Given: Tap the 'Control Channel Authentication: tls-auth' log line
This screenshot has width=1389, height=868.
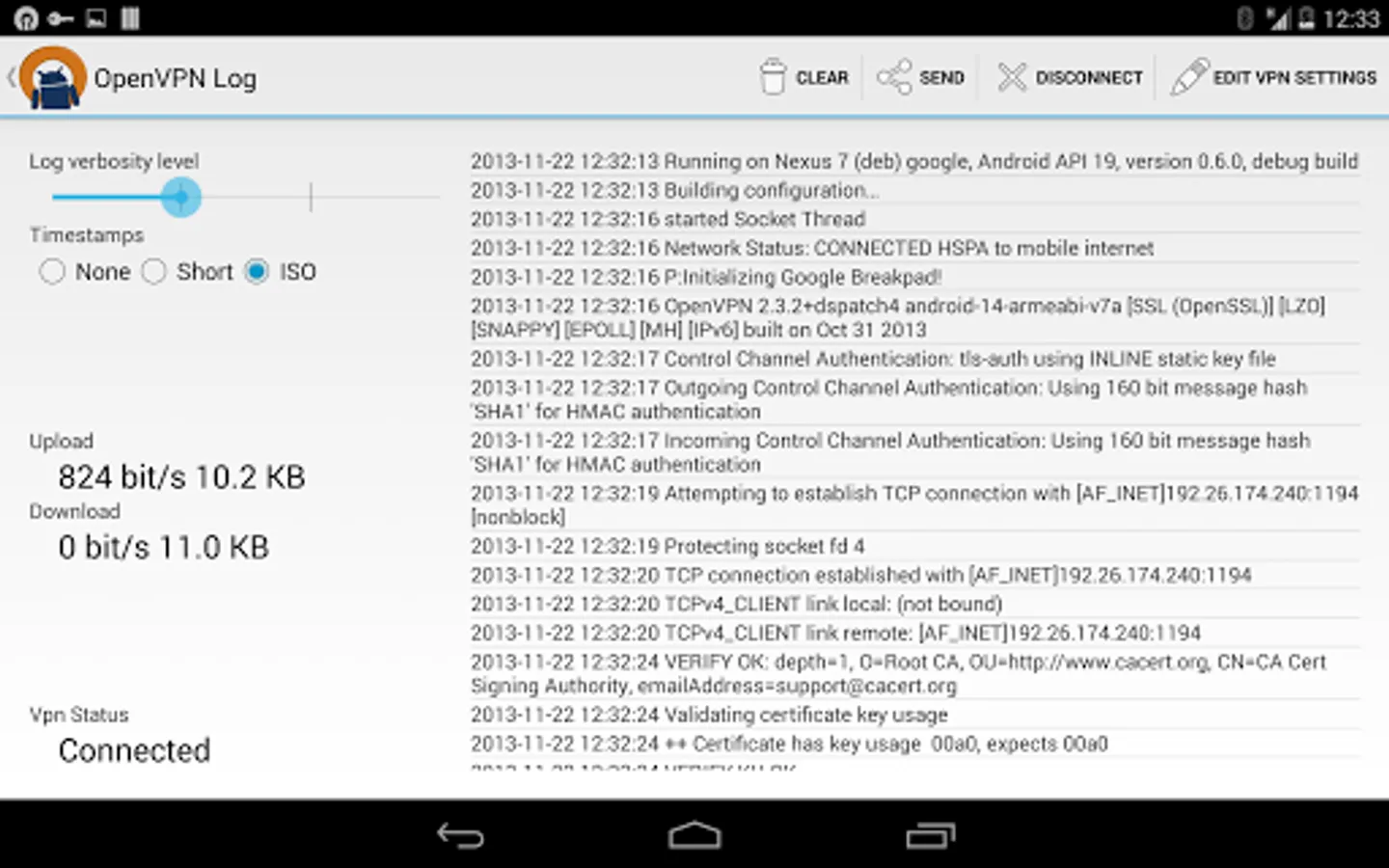Looking at the screenshot, I should (914, 359).
